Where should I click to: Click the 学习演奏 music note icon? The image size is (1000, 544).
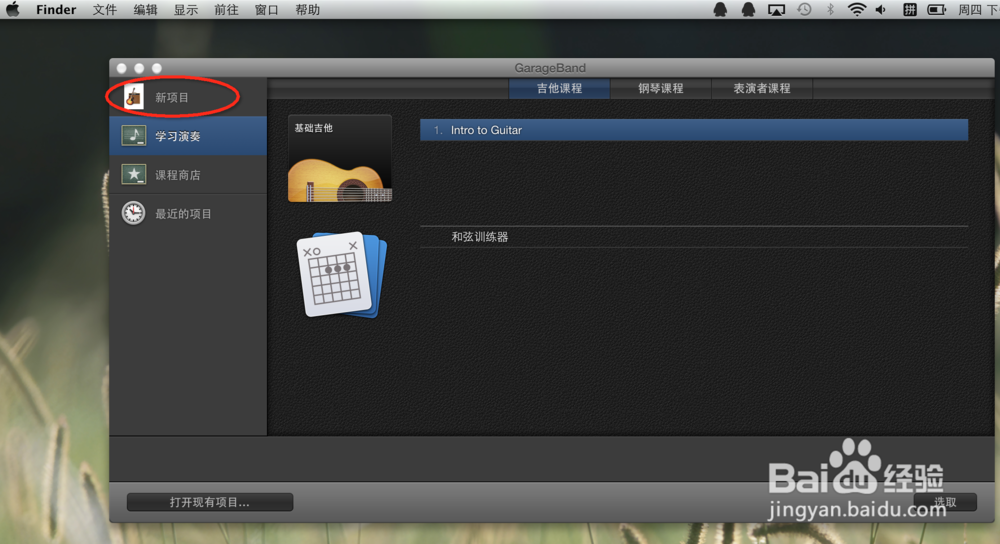[133, 135]
